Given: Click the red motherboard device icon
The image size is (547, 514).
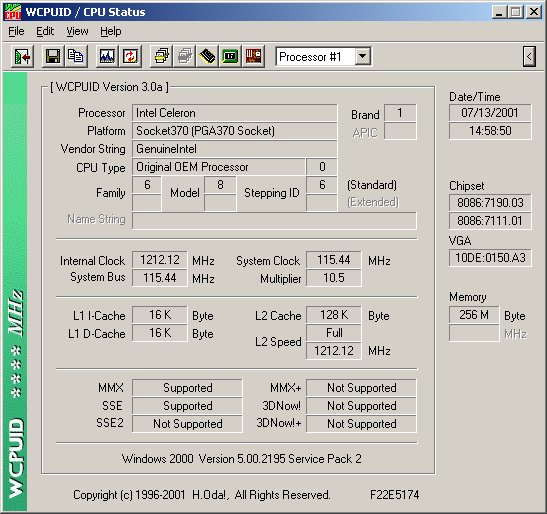Looking at the screenshot, I should [253, 56].
